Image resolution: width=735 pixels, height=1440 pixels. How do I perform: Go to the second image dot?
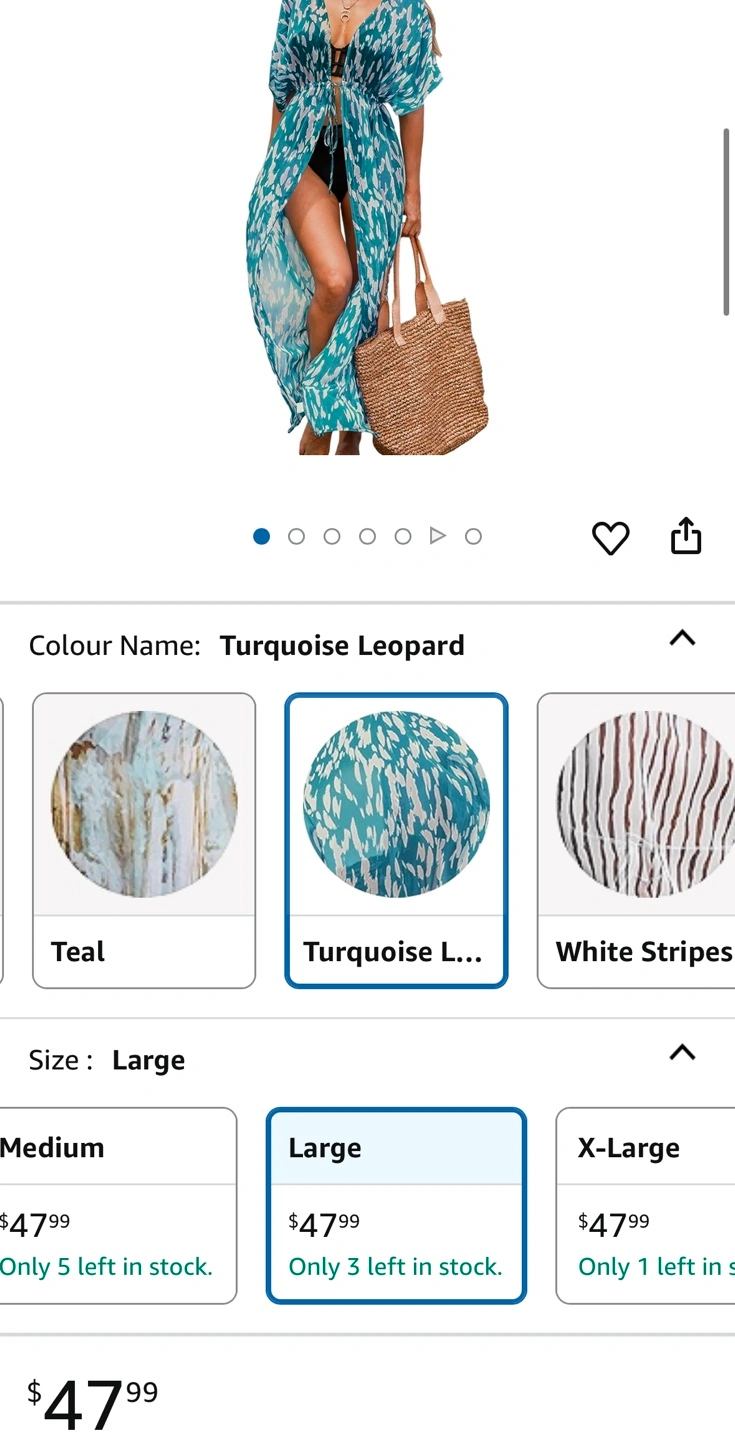[x=296, y=536]
